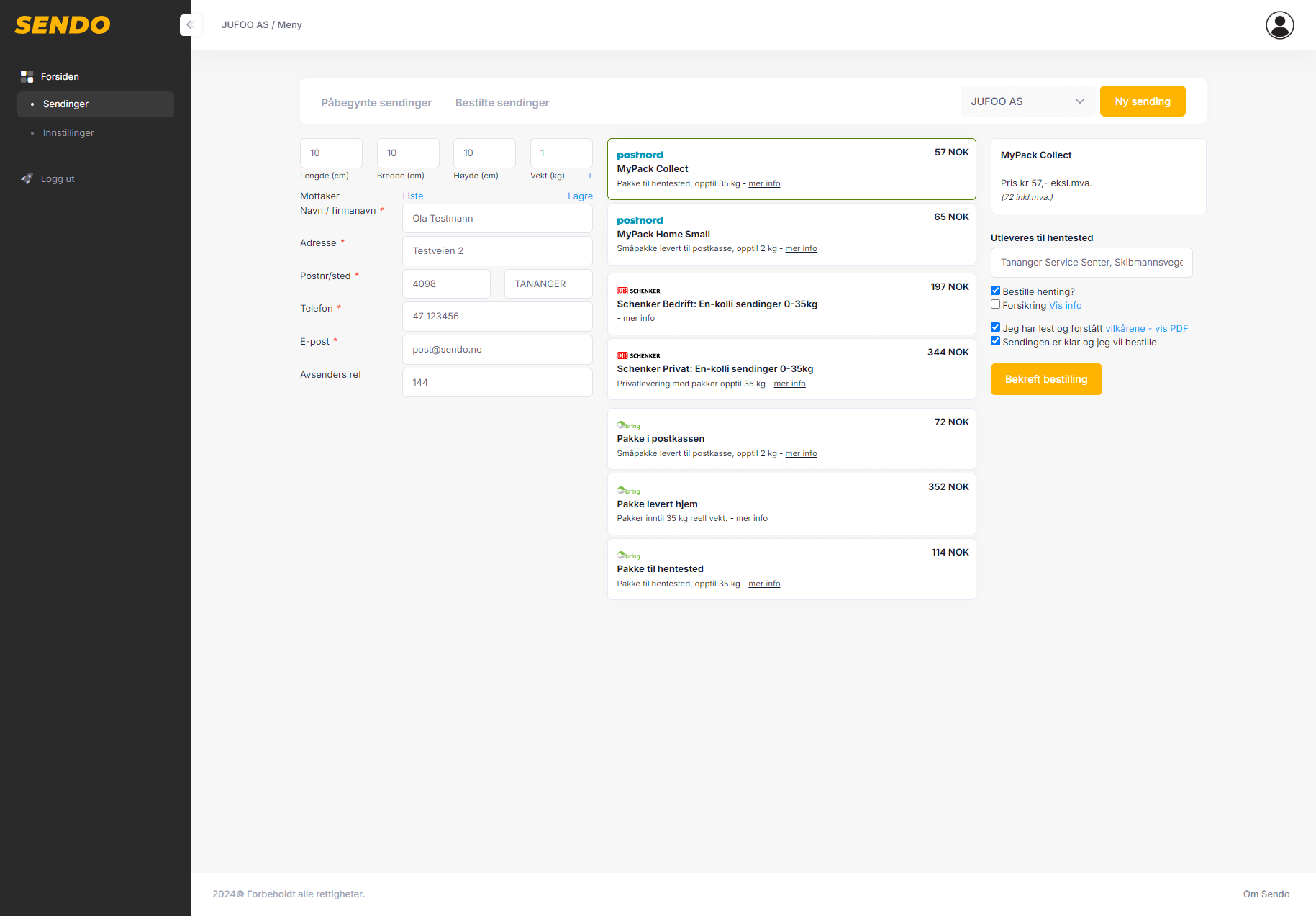Click the Avsenders ref field

[497, 382]
